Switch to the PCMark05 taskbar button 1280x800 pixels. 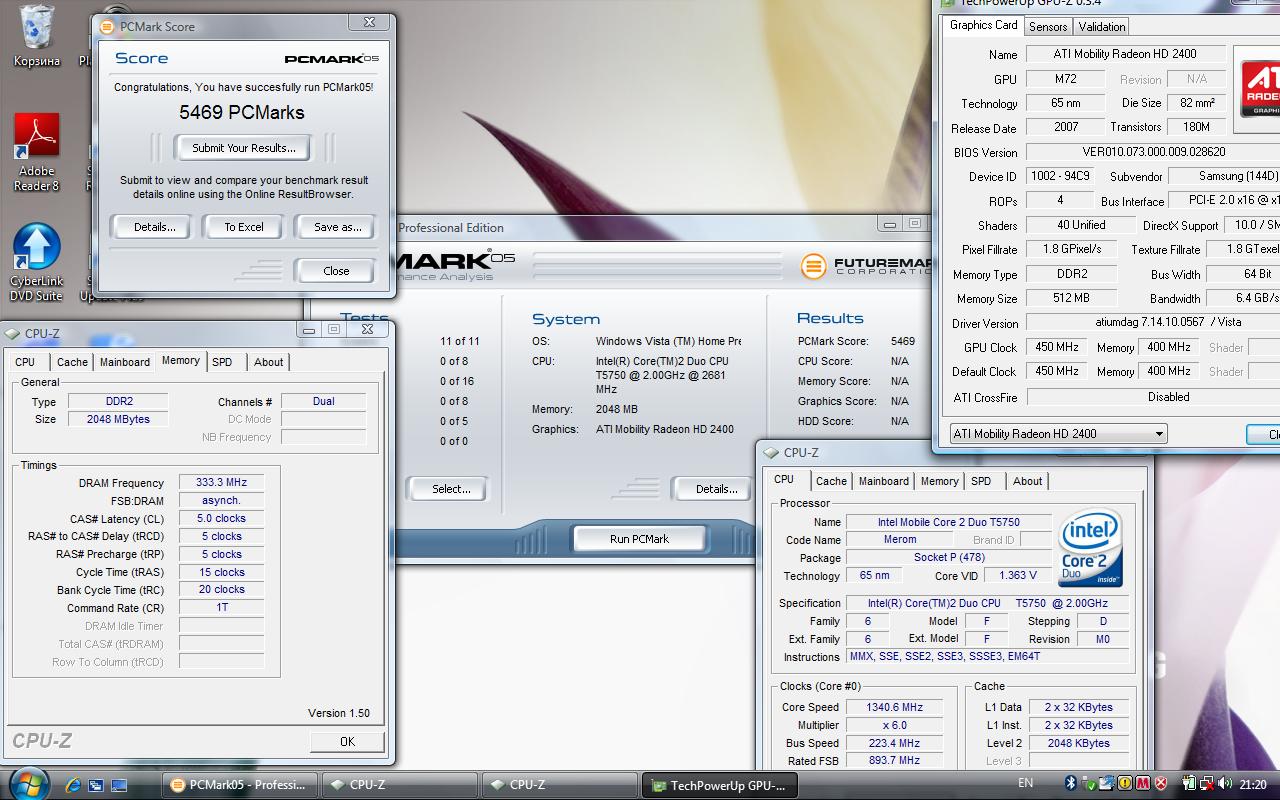239,785
